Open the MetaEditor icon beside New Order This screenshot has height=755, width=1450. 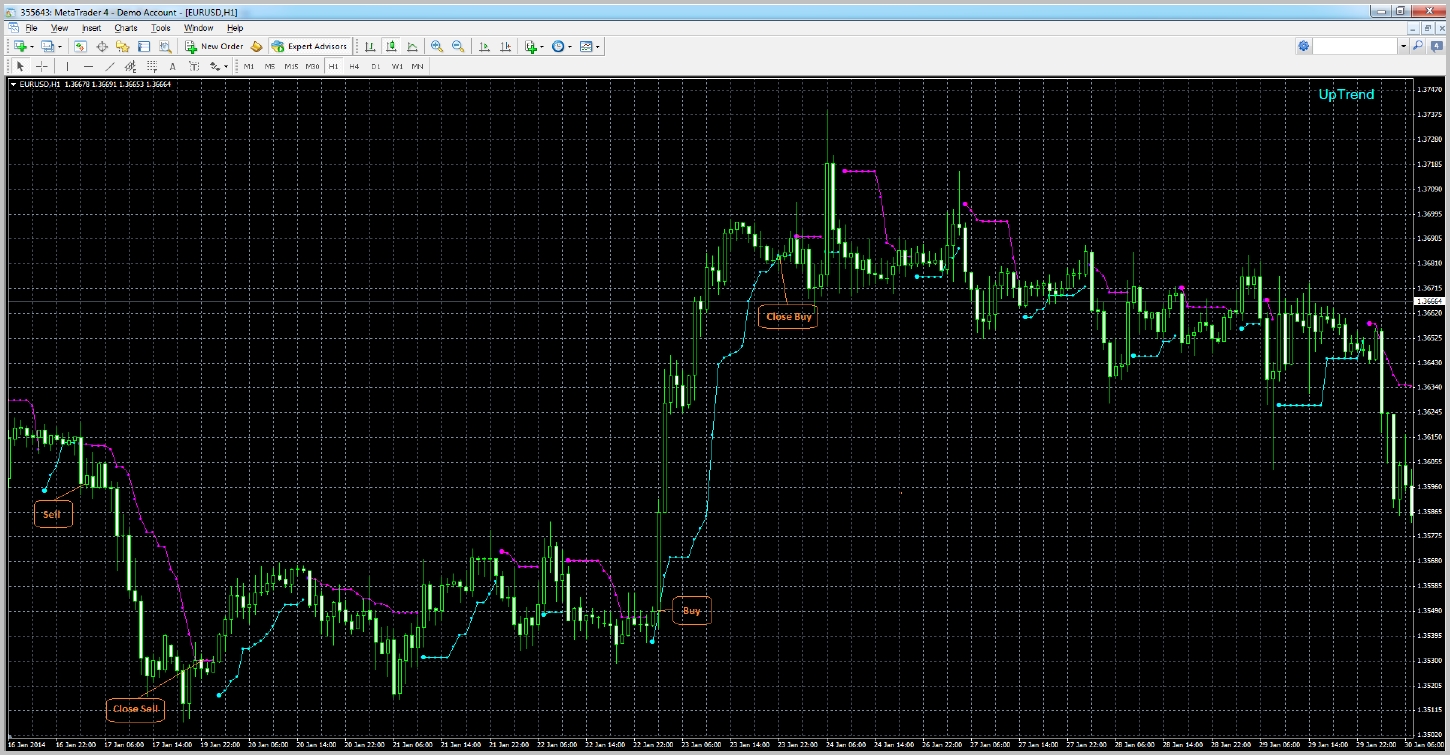[x=256, y=46]
